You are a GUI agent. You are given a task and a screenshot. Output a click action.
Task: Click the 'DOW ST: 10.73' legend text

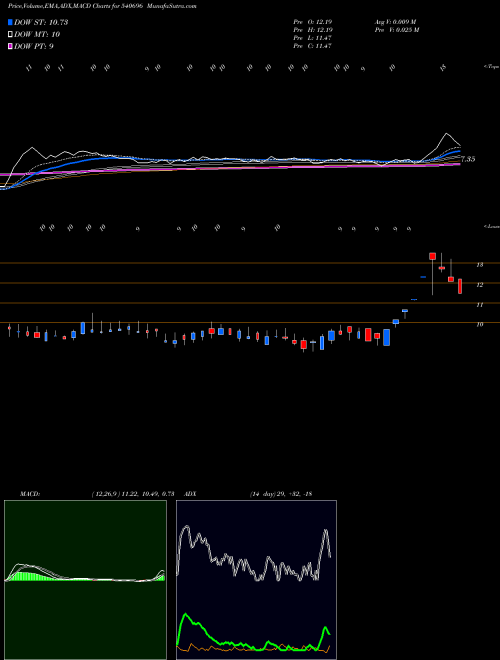click(x=41, y=22)
